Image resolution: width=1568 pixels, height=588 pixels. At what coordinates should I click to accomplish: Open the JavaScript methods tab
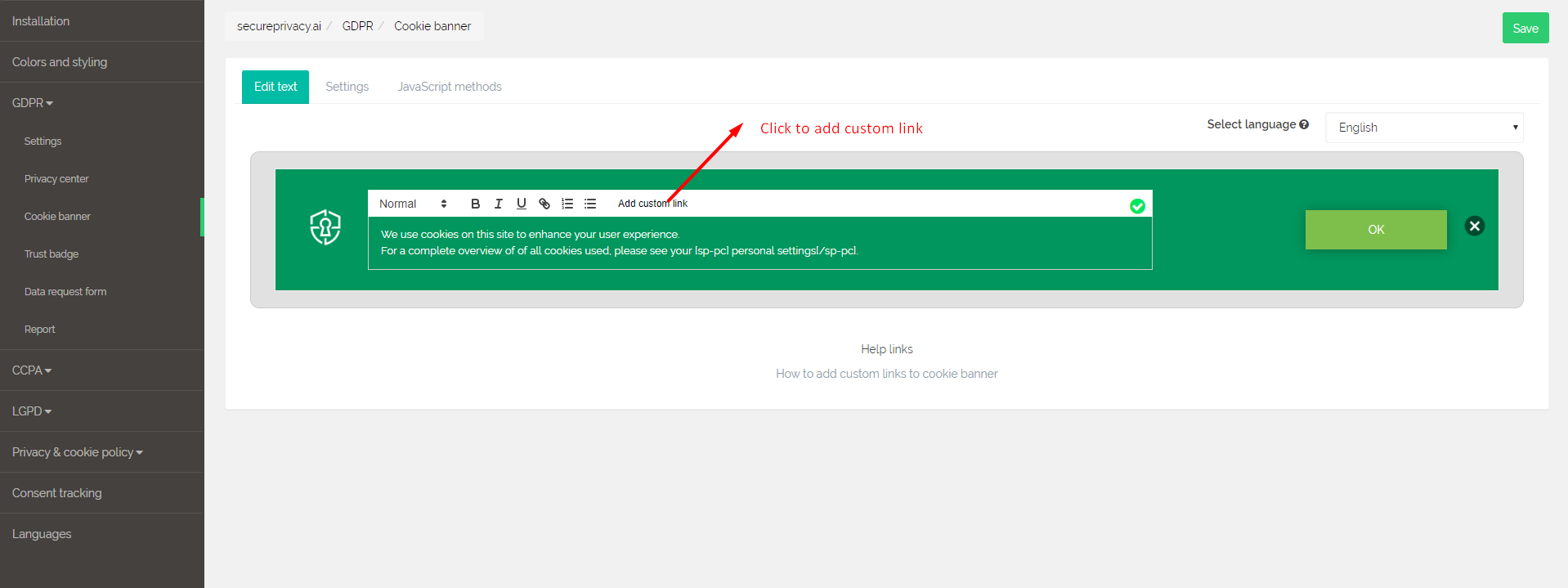pos(450,87)
